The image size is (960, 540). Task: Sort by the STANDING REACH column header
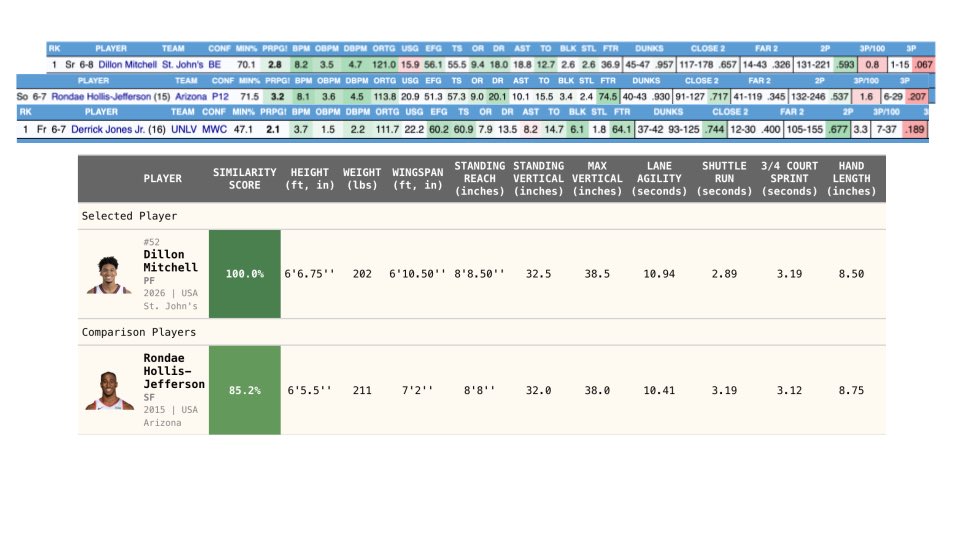tap(479, 178)
